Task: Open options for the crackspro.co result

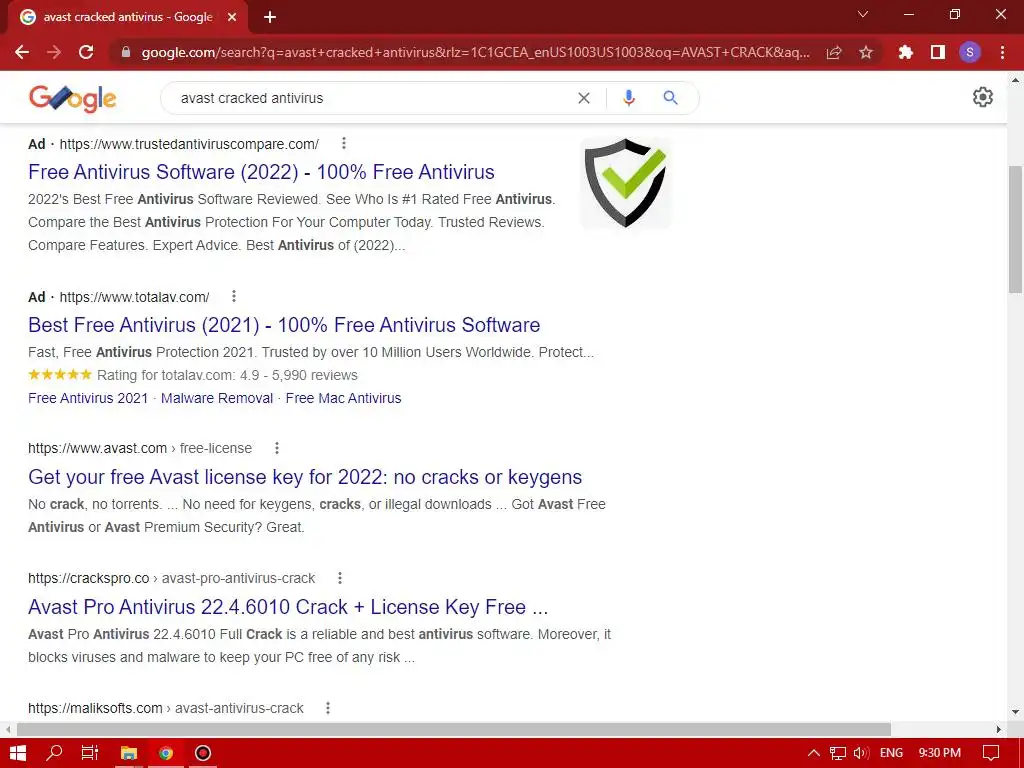Action: click(x=340, y=578)
